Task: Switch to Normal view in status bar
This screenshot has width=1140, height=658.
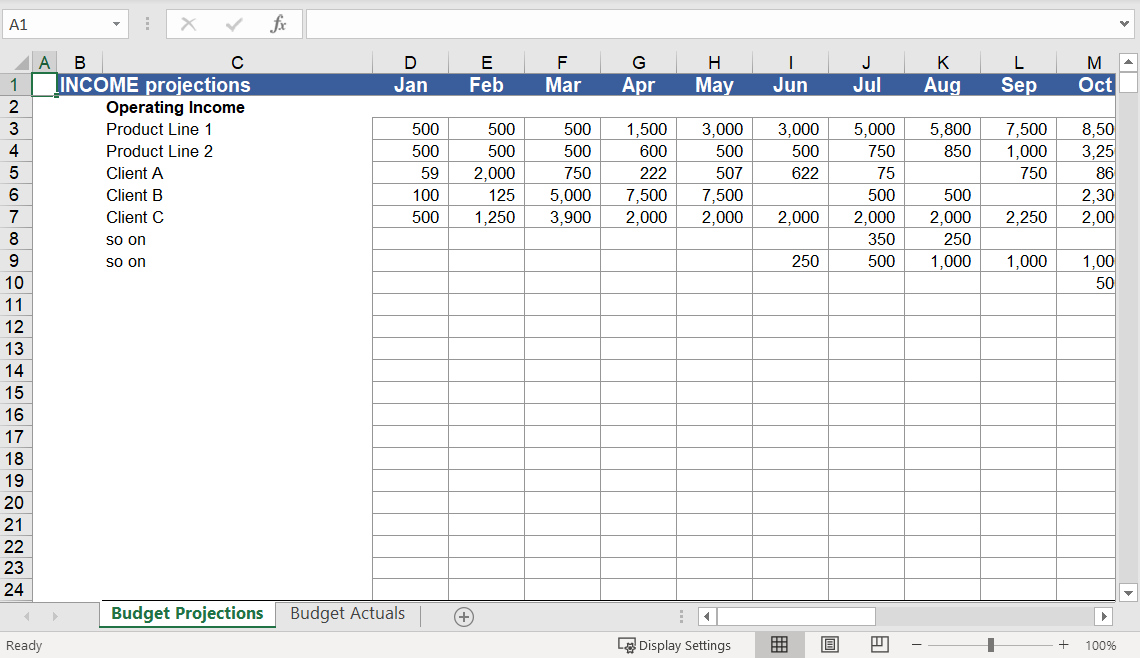Action: tap(779, 645)
